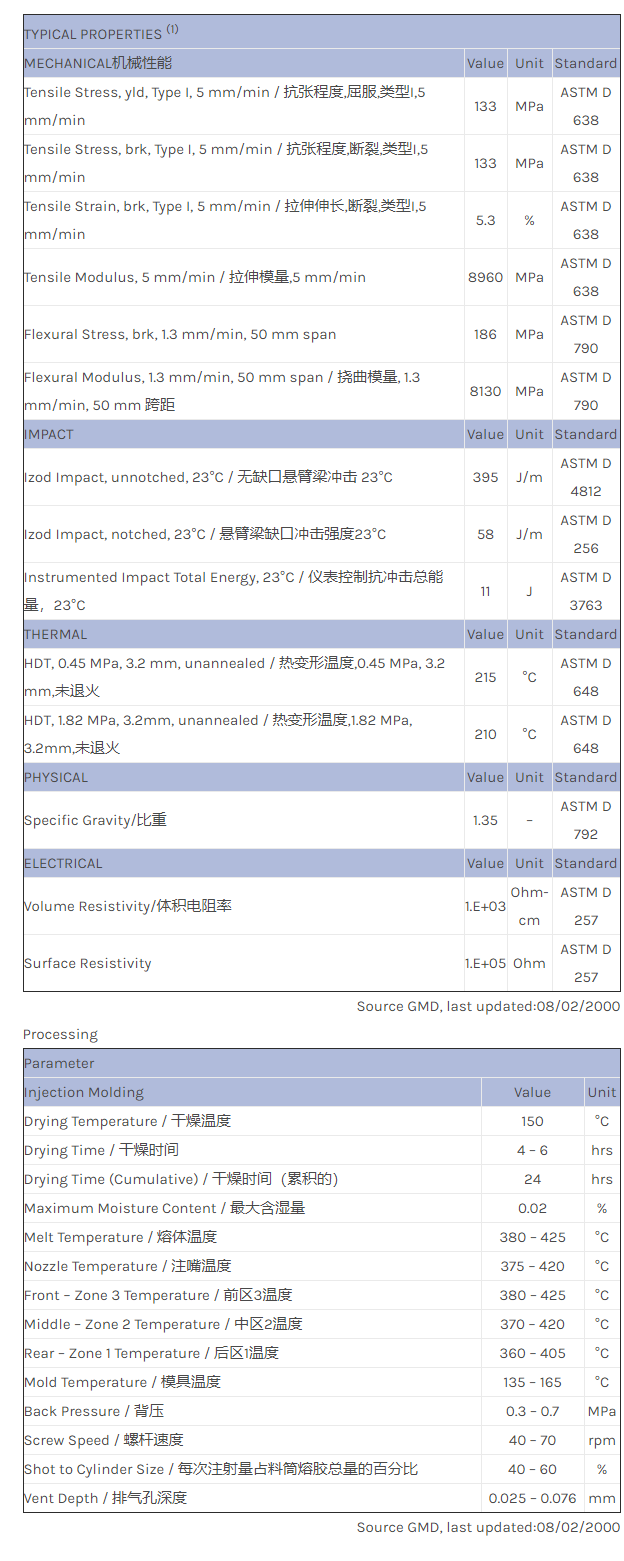Click the IMPACT section header
Image resolution: width=624 pixels, height=1561 pixels.
click(49, 434)
